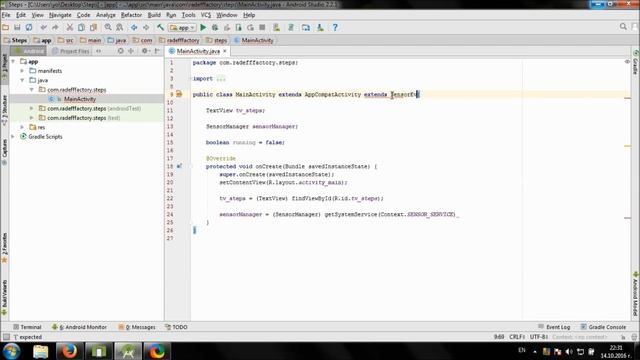The height and width of the screenshot is (360, 640).
Task: Open the Event Log
Action: click(x=554, y=327)
